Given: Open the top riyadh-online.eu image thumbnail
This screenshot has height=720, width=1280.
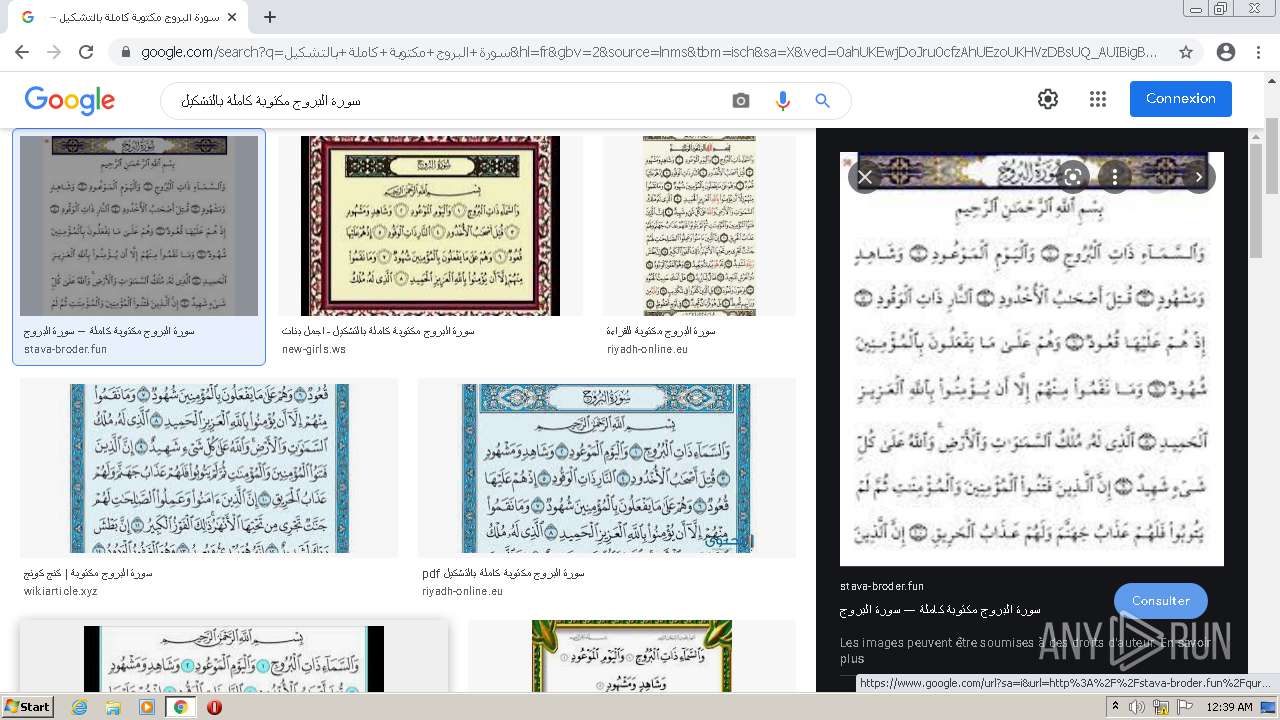Looking at the screenshot, I should (x=699, y=226).
